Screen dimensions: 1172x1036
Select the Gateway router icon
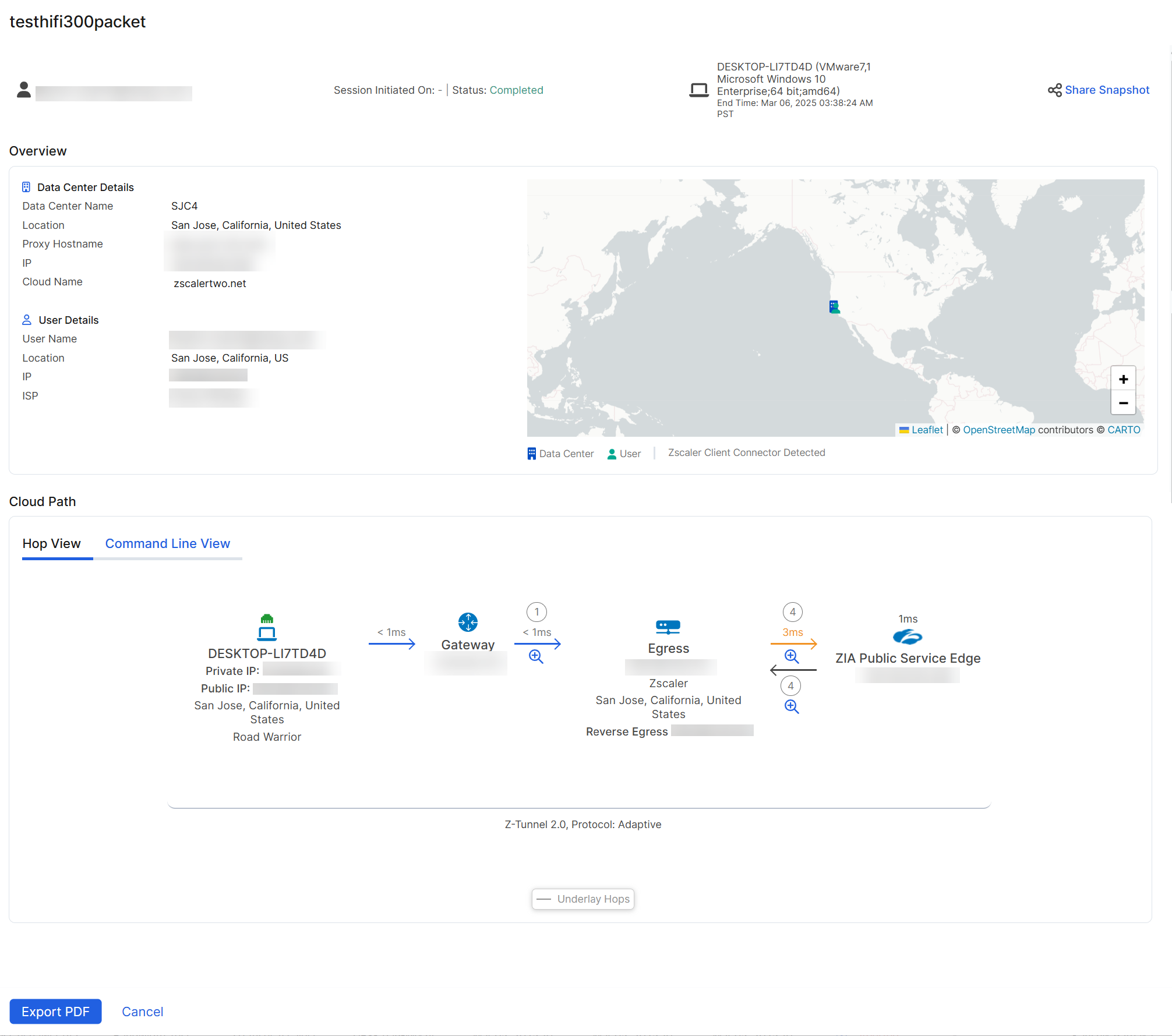pos(468,621)
